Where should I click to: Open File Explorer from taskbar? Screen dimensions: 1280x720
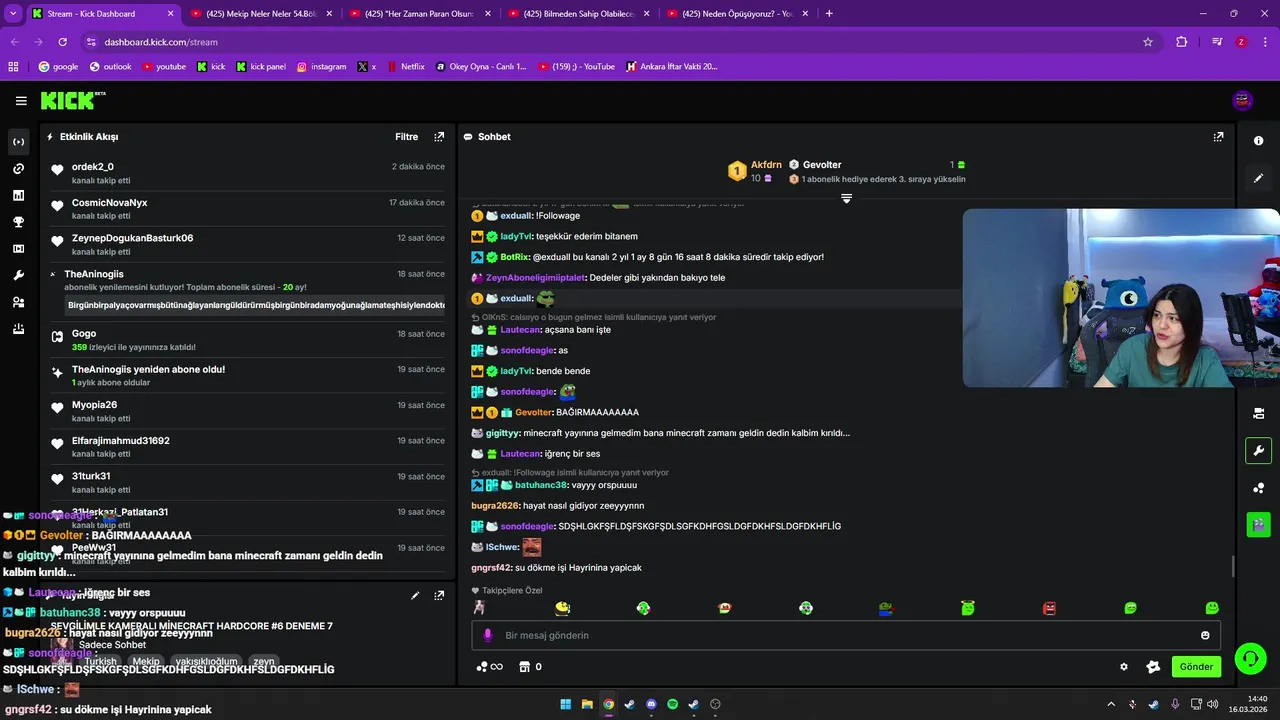click(587, 704)
